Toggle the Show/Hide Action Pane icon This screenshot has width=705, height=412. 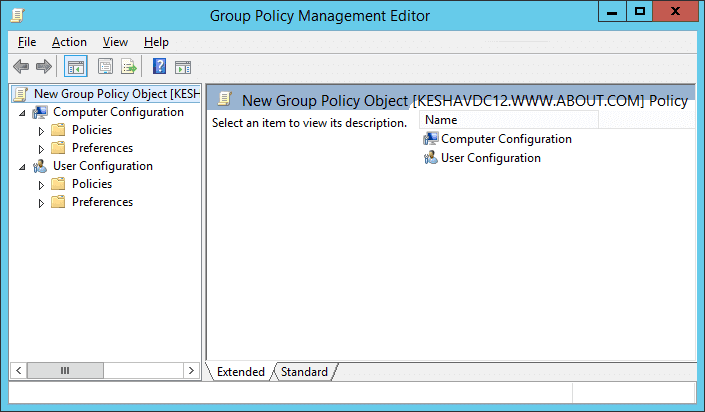[x=183, y=67]
